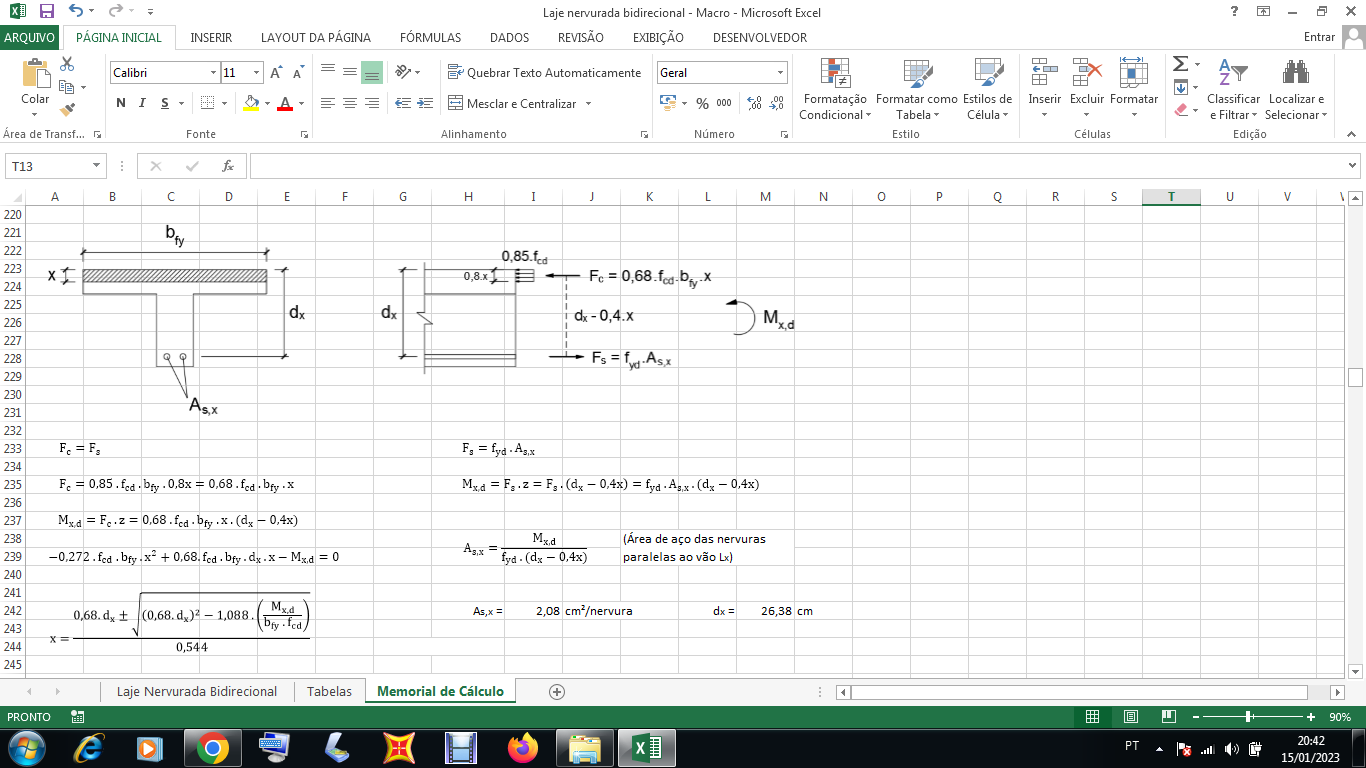Click the macro recording icon in status bar
1366x768 pixels.
(x=78, y=717)
